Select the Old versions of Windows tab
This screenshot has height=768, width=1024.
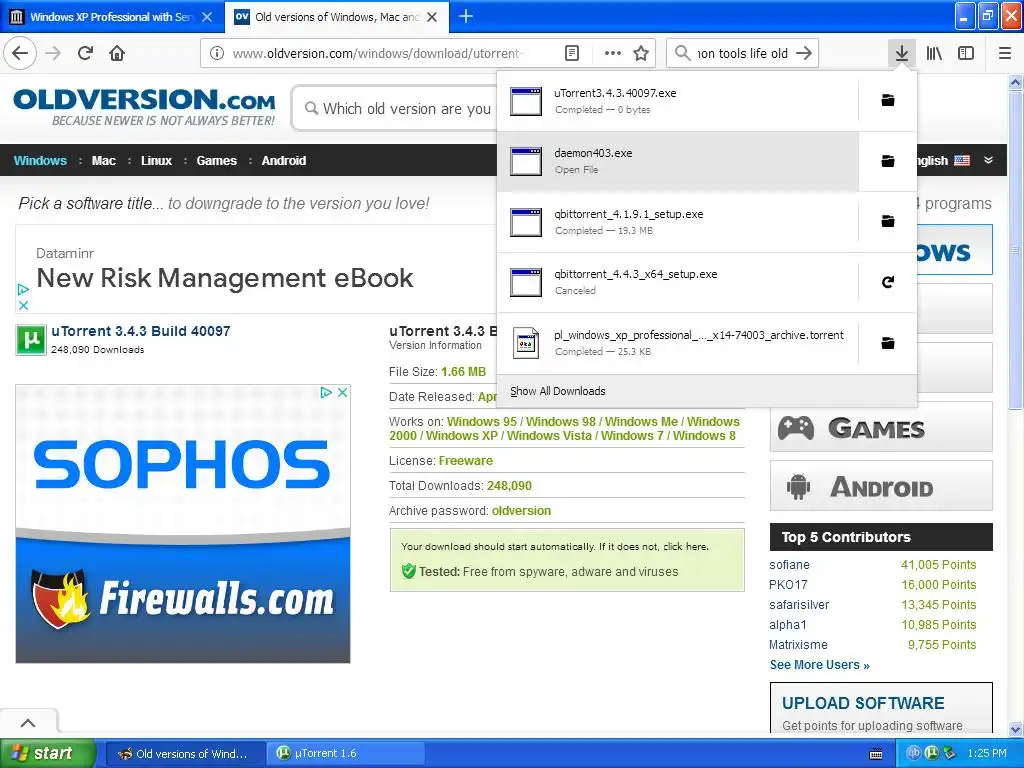click(x=337, y=17)
